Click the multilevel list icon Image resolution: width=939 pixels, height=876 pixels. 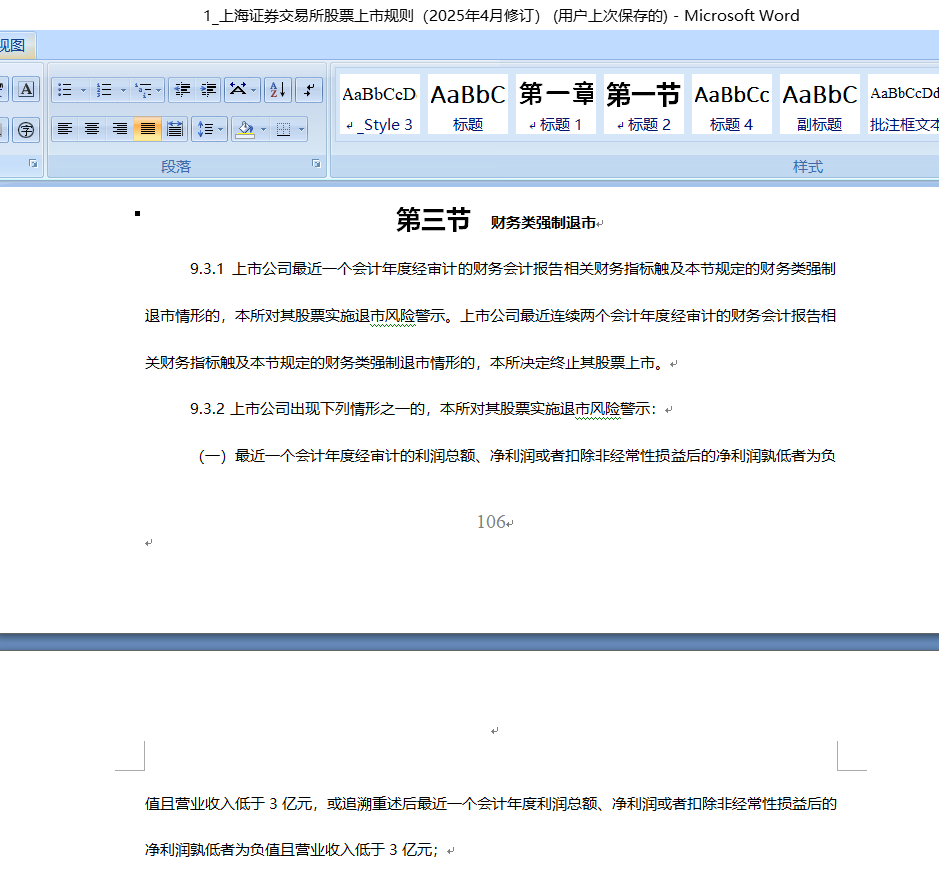click(x=144, y=90)
